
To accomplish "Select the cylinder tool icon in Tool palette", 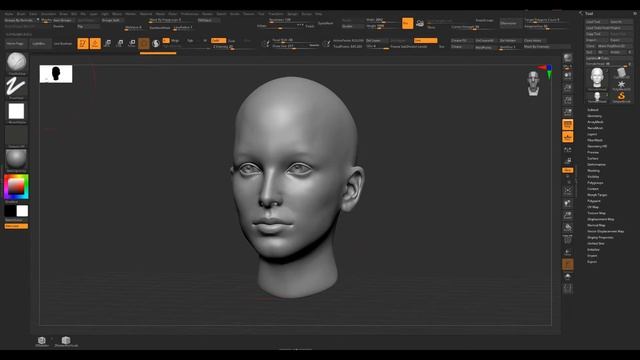I will point(621,73).
